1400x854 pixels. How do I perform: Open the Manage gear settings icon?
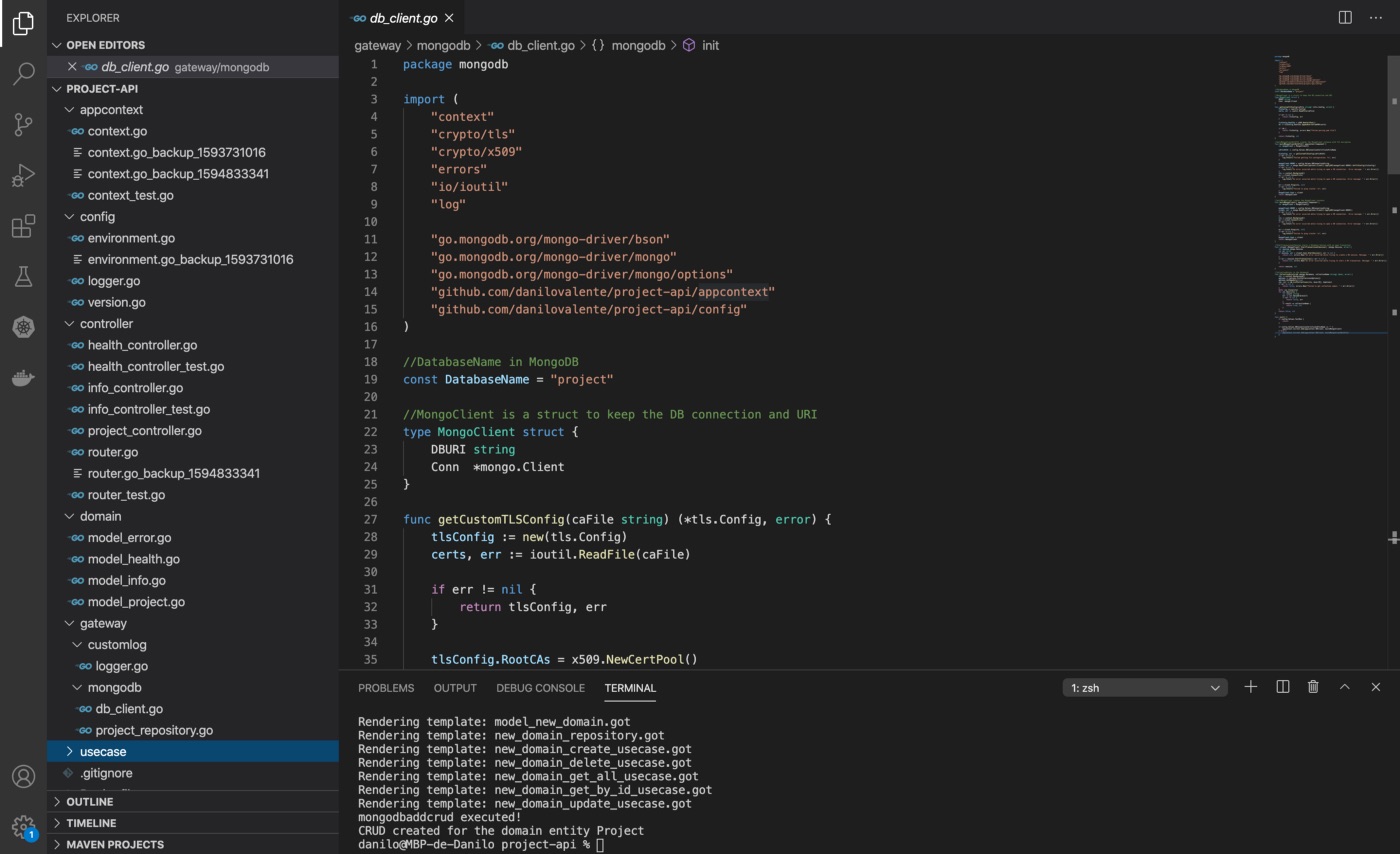pos(23,826)
